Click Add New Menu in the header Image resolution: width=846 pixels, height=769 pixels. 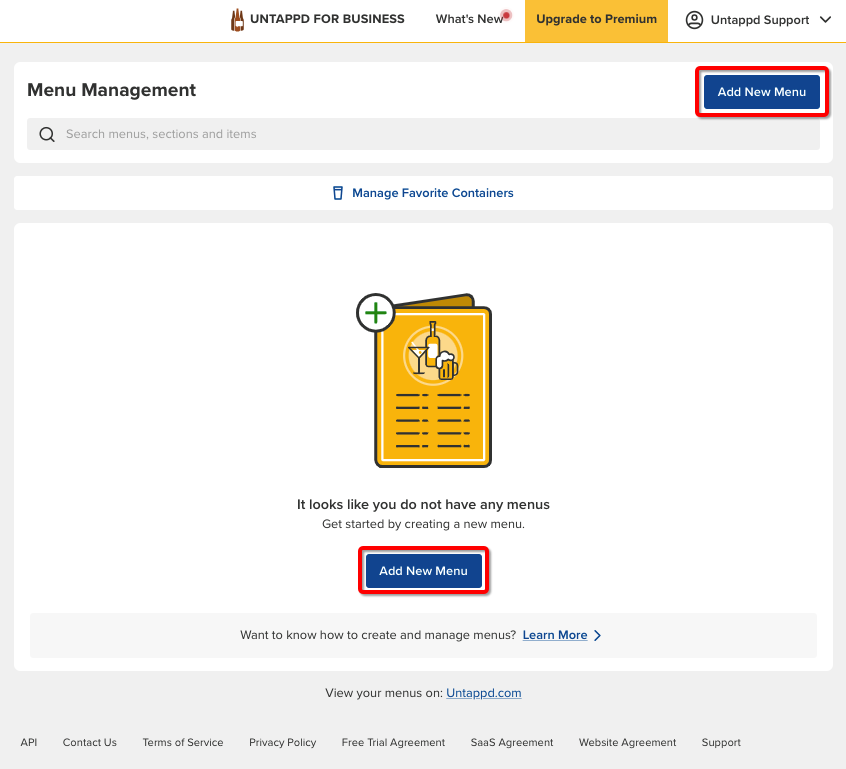coord(761,92)
